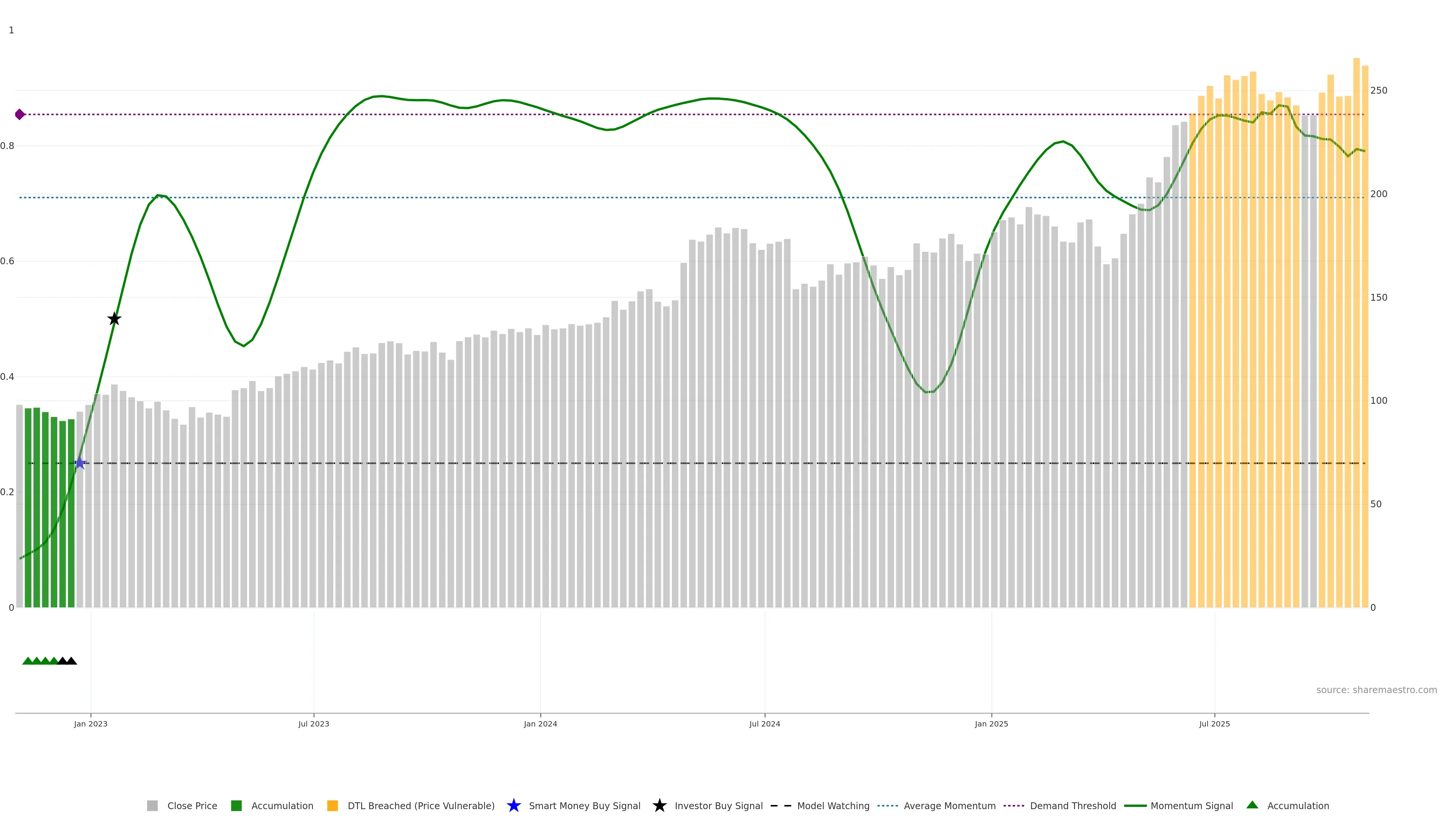Click the blue star icon in legend
This screenshot has width=1456, height=819.
coord(513,805)
